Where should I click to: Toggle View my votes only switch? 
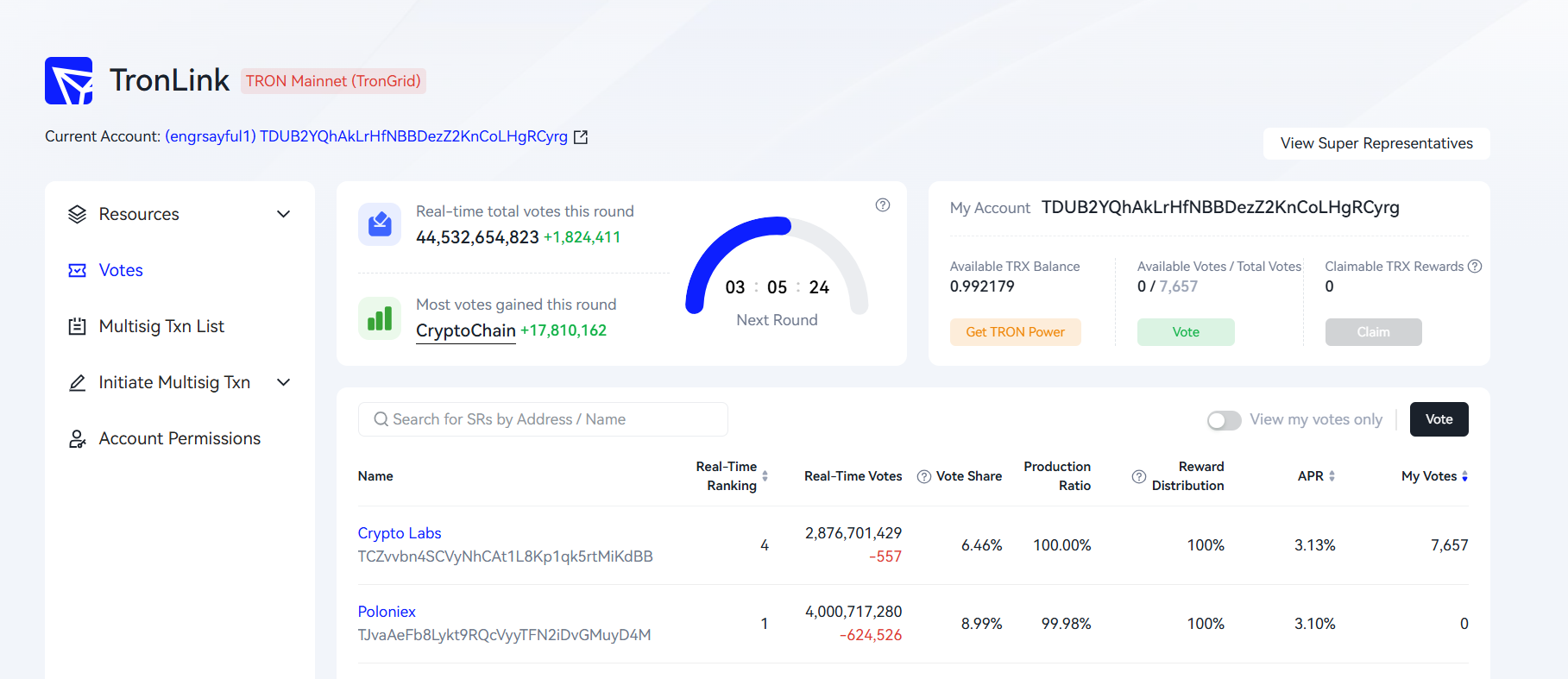click(1224, 420)
